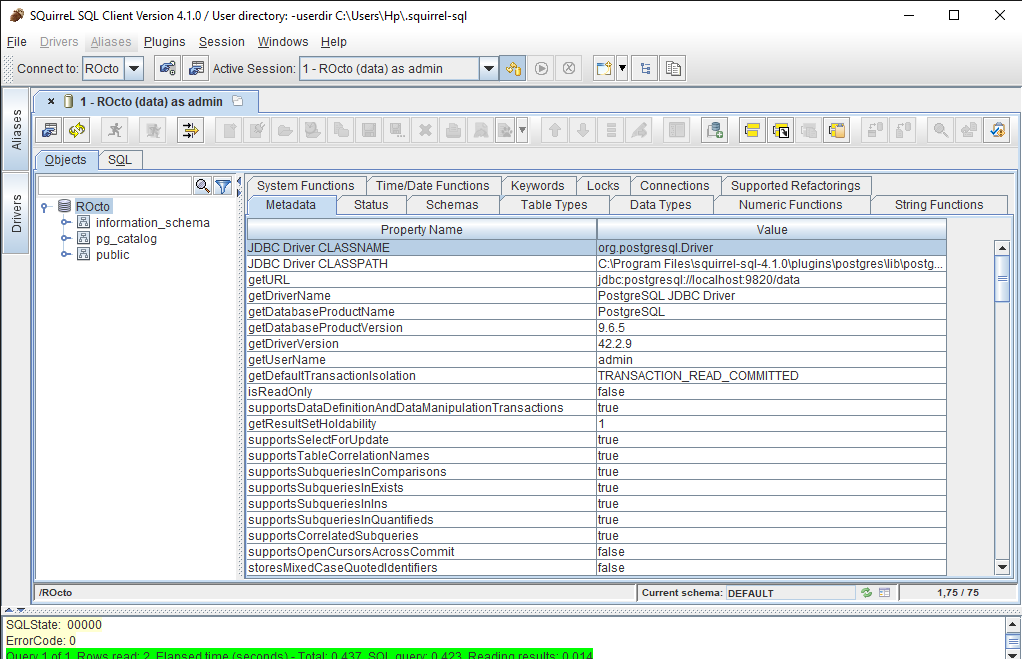
Task: Click the yellow arrows icon beside Active Session
Action: click(513, 69)
